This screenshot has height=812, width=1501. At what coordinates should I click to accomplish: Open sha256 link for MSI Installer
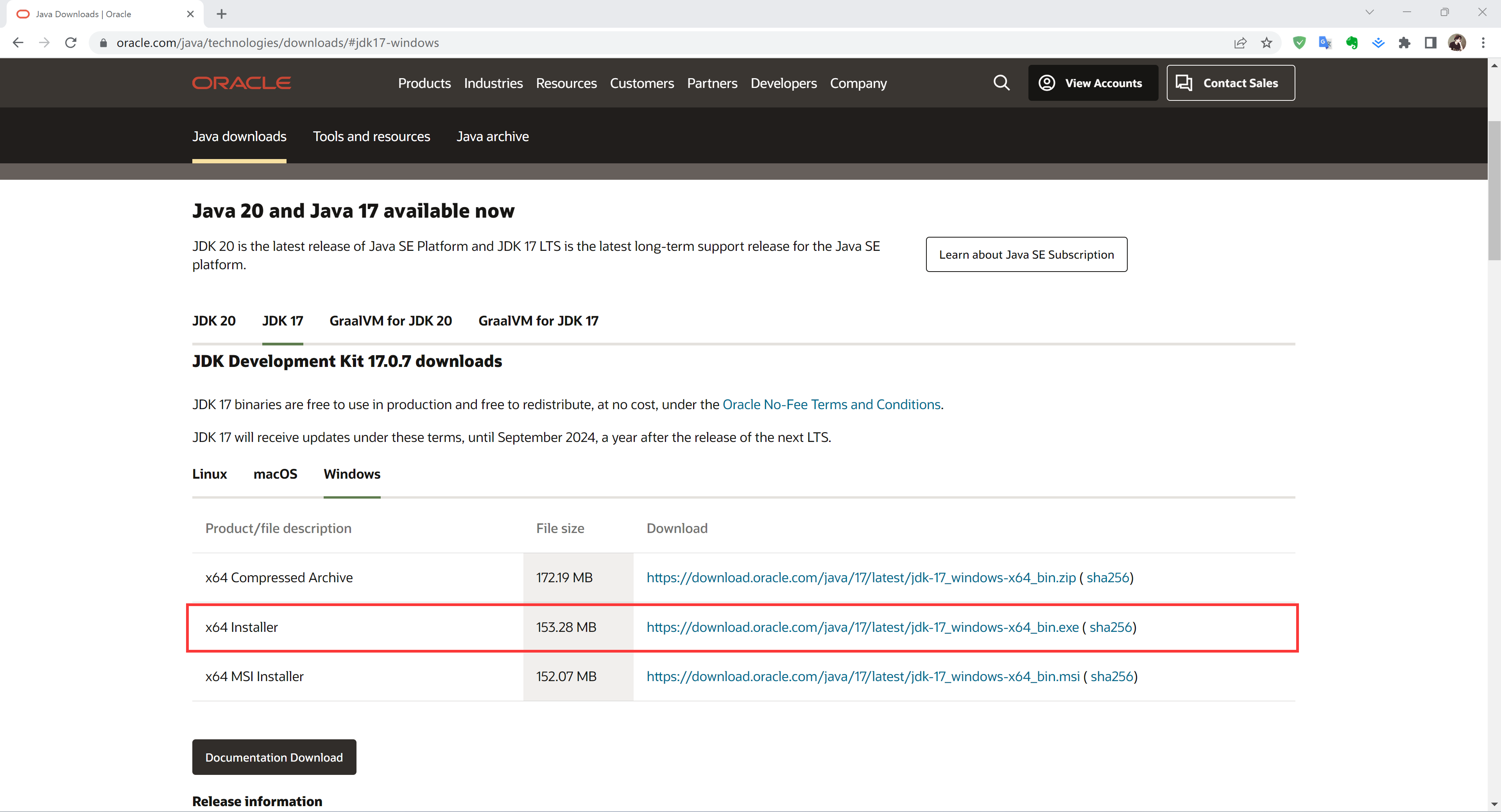pos(1112,676)
